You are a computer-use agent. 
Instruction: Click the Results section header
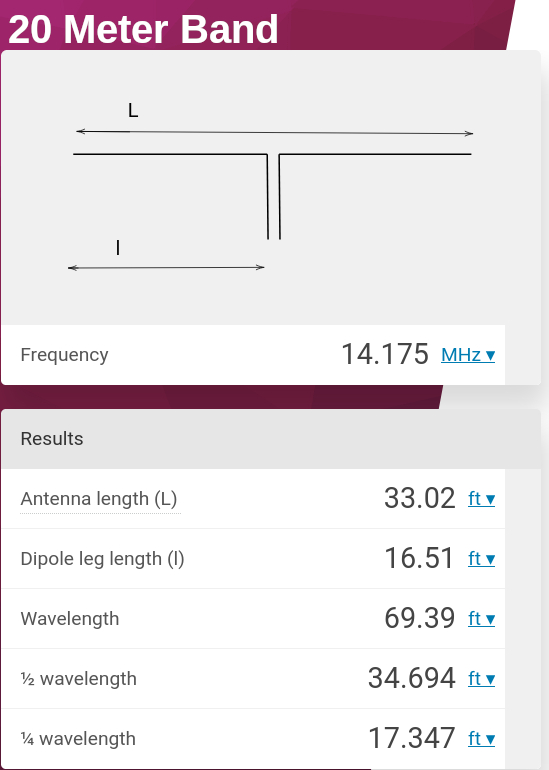(271, 439)
